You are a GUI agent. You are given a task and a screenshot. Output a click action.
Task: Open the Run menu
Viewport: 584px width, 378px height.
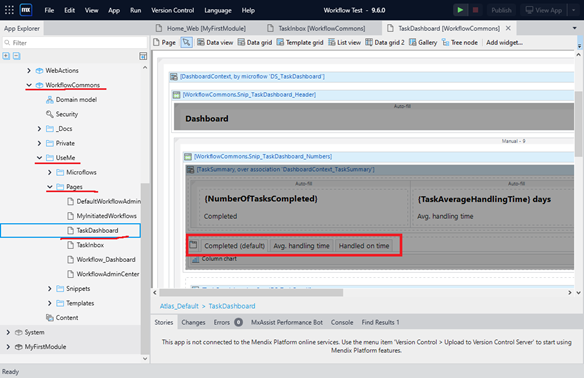point(136,10)
